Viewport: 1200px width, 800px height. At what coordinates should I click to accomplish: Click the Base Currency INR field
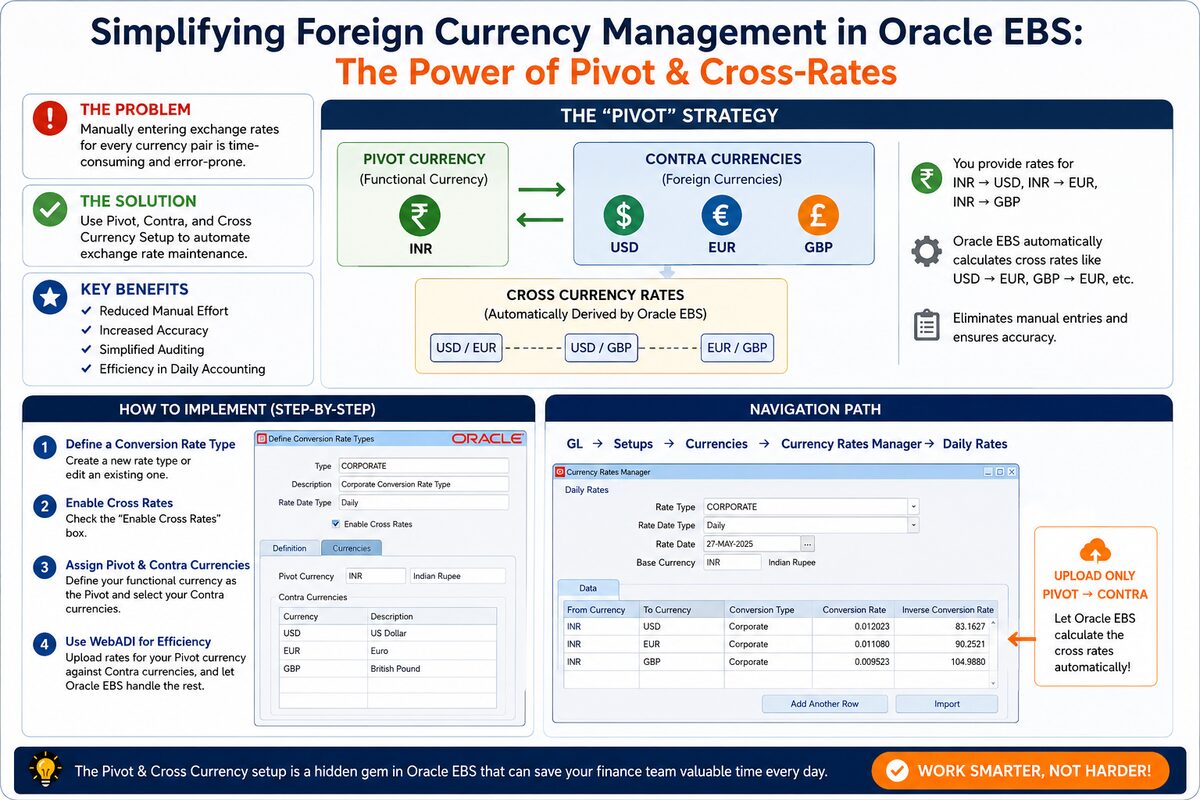(x=732, y=562)
